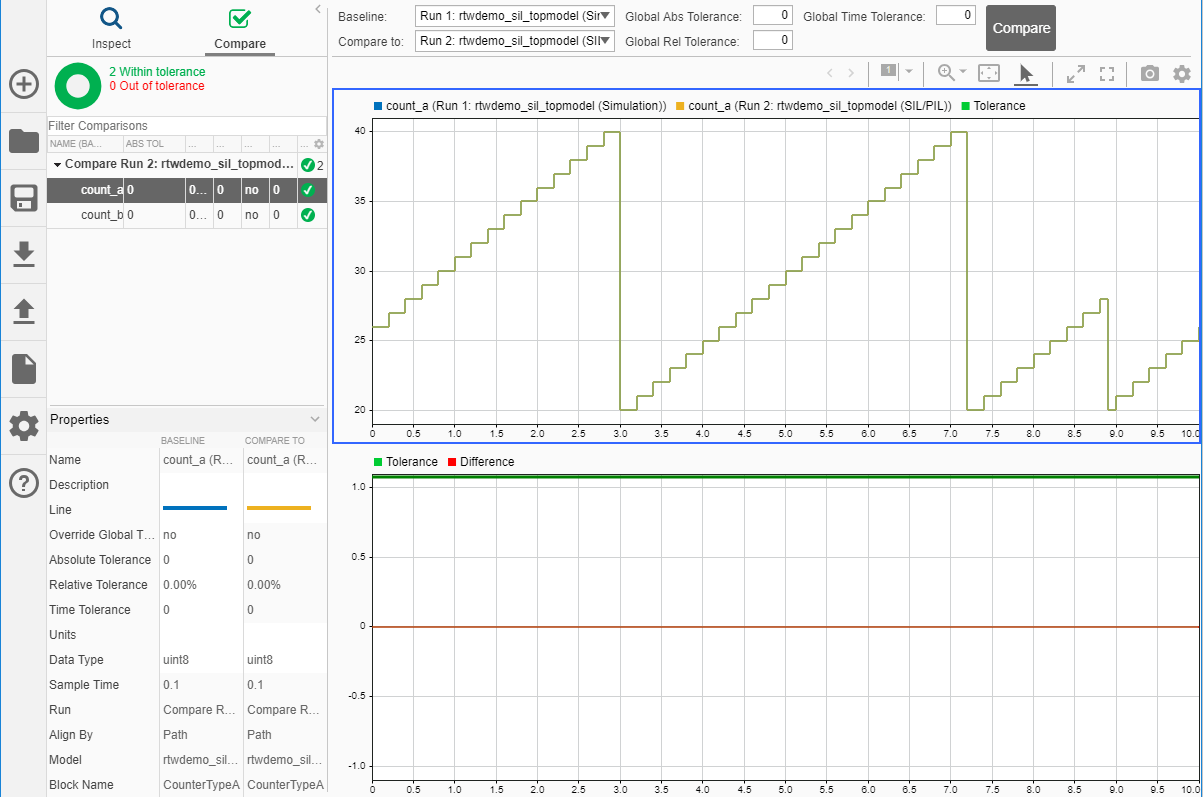Screen dimensions: 1203x797
Task: Switch to the Compare tab
Action: [240, 28]
